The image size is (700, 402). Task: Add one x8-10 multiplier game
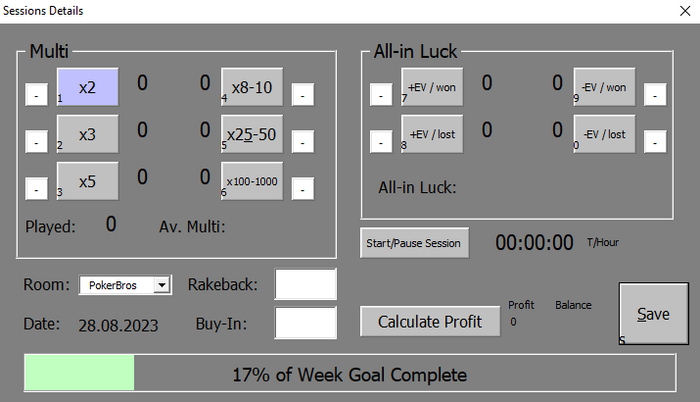252,87
